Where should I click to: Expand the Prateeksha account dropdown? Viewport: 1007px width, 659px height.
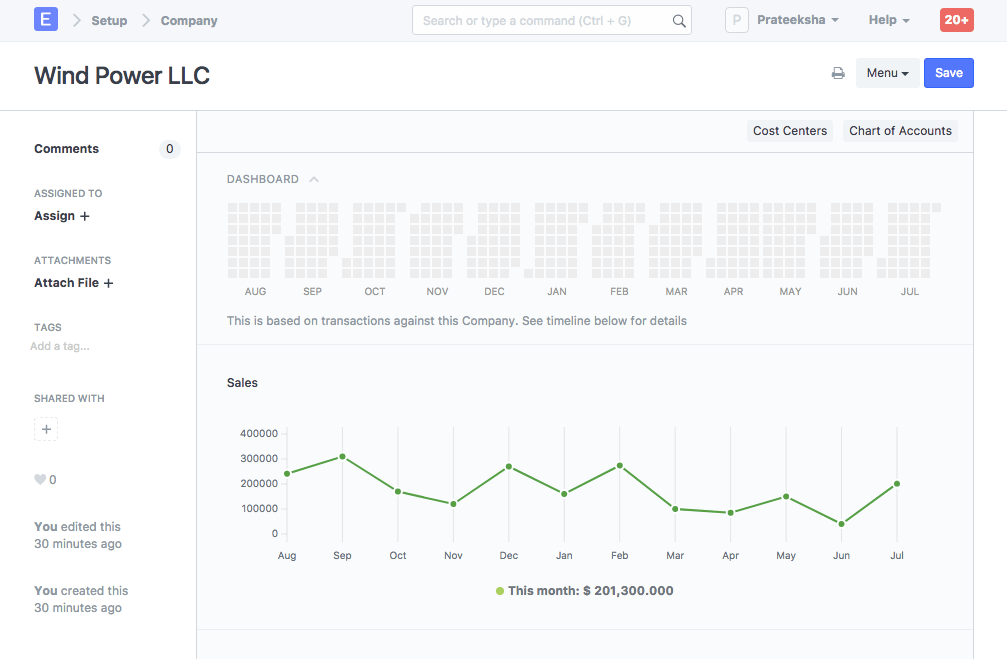(835, 19)
